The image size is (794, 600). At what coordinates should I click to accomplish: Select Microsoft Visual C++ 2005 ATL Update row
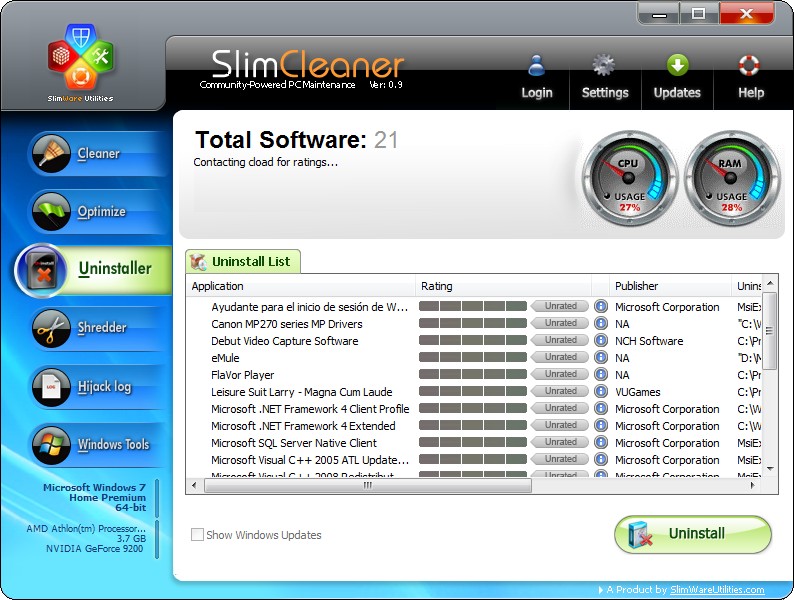(x=310, y=460)
